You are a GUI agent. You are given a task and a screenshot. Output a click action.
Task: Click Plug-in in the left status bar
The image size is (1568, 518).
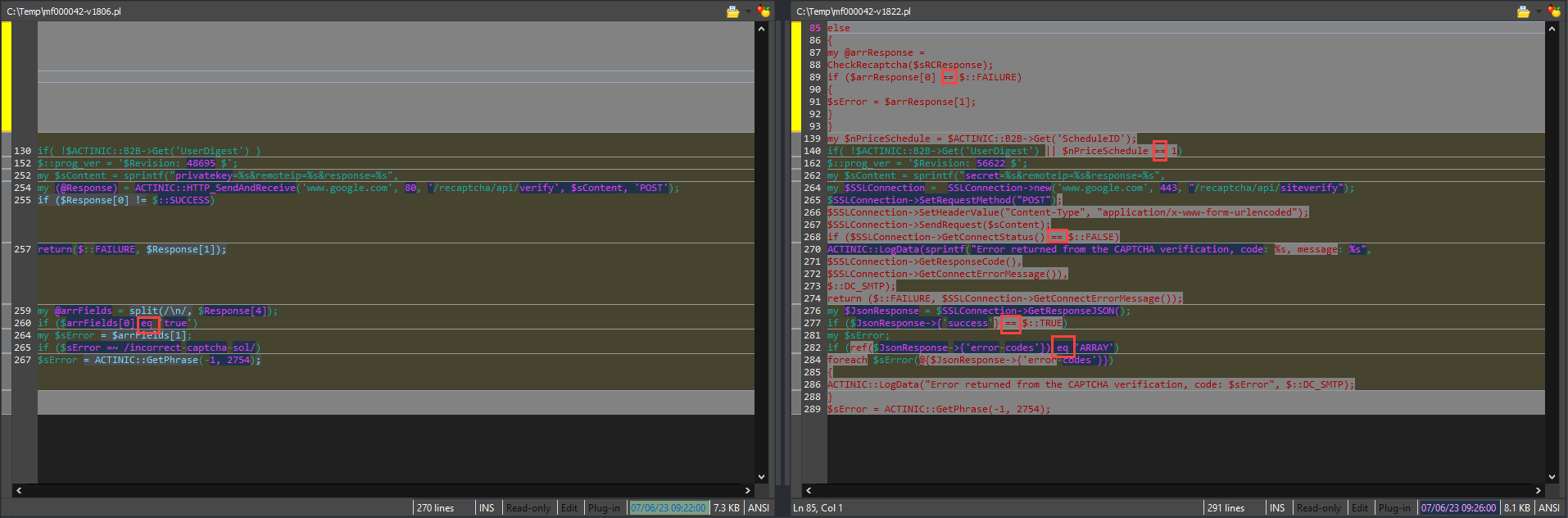pyautogui.click(x=604, y=508)
